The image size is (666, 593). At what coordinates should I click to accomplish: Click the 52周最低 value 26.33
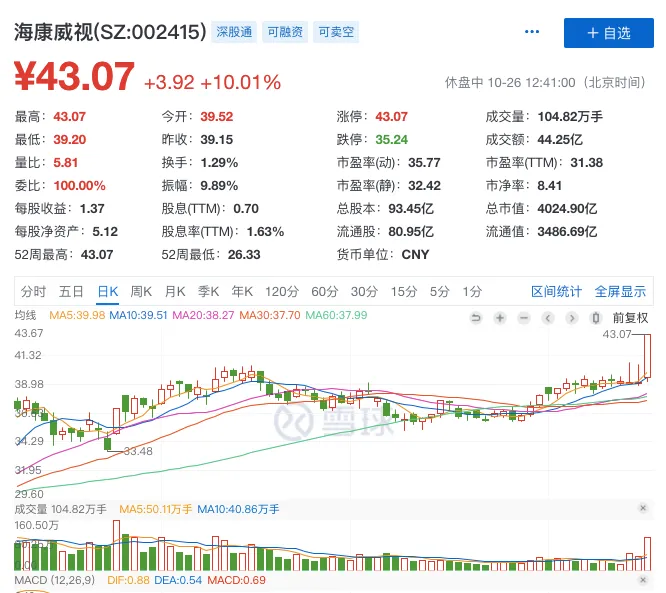pos(244,254)
